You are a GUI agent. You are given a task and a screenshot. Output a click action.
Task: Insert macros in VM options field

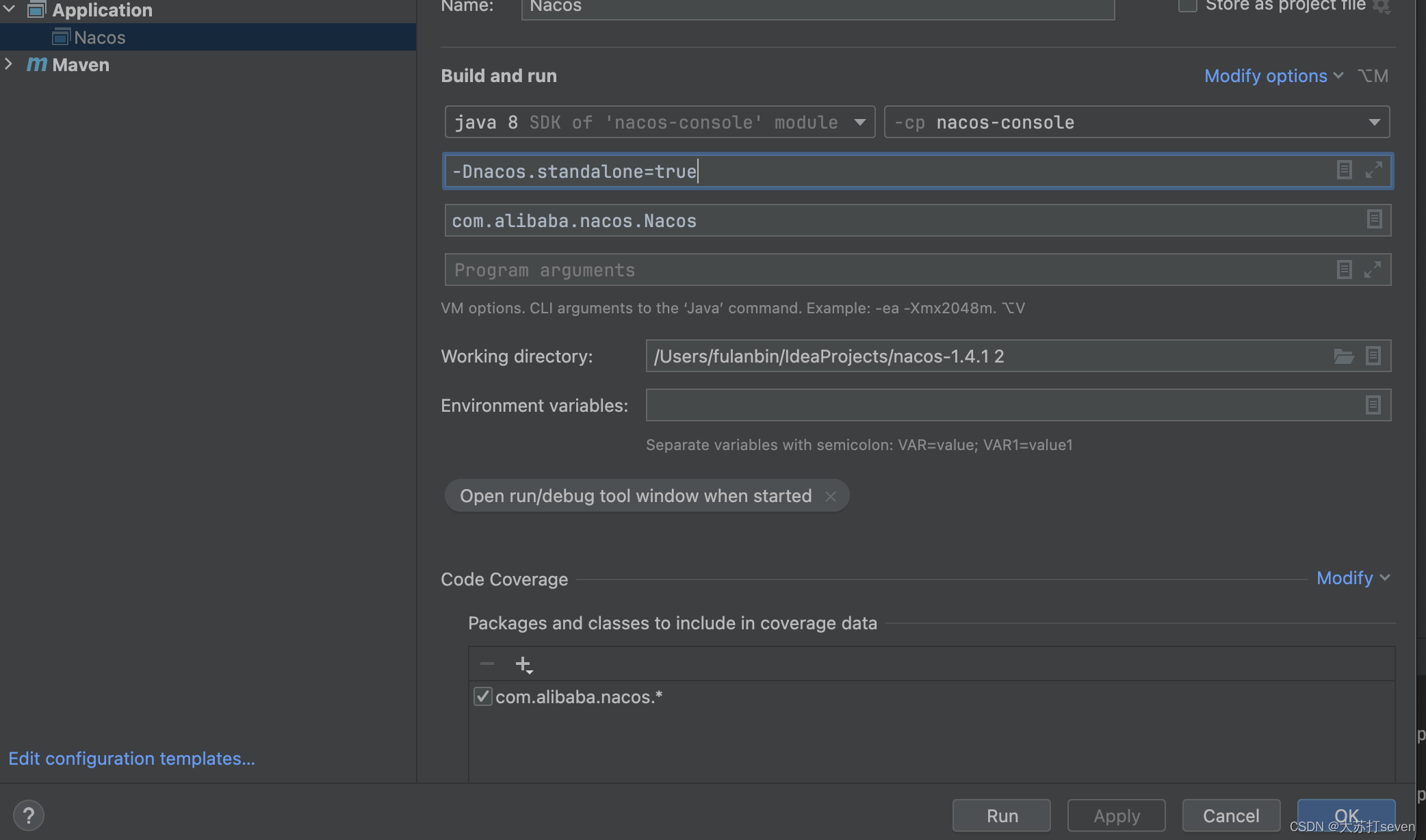1344,170
